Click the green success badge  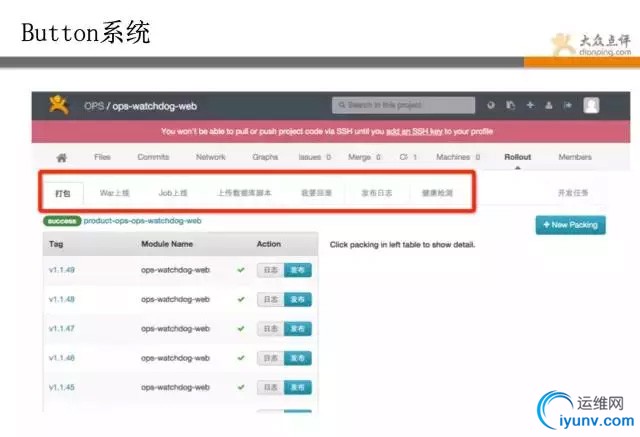pyautogui.click(x=62, y=221)
